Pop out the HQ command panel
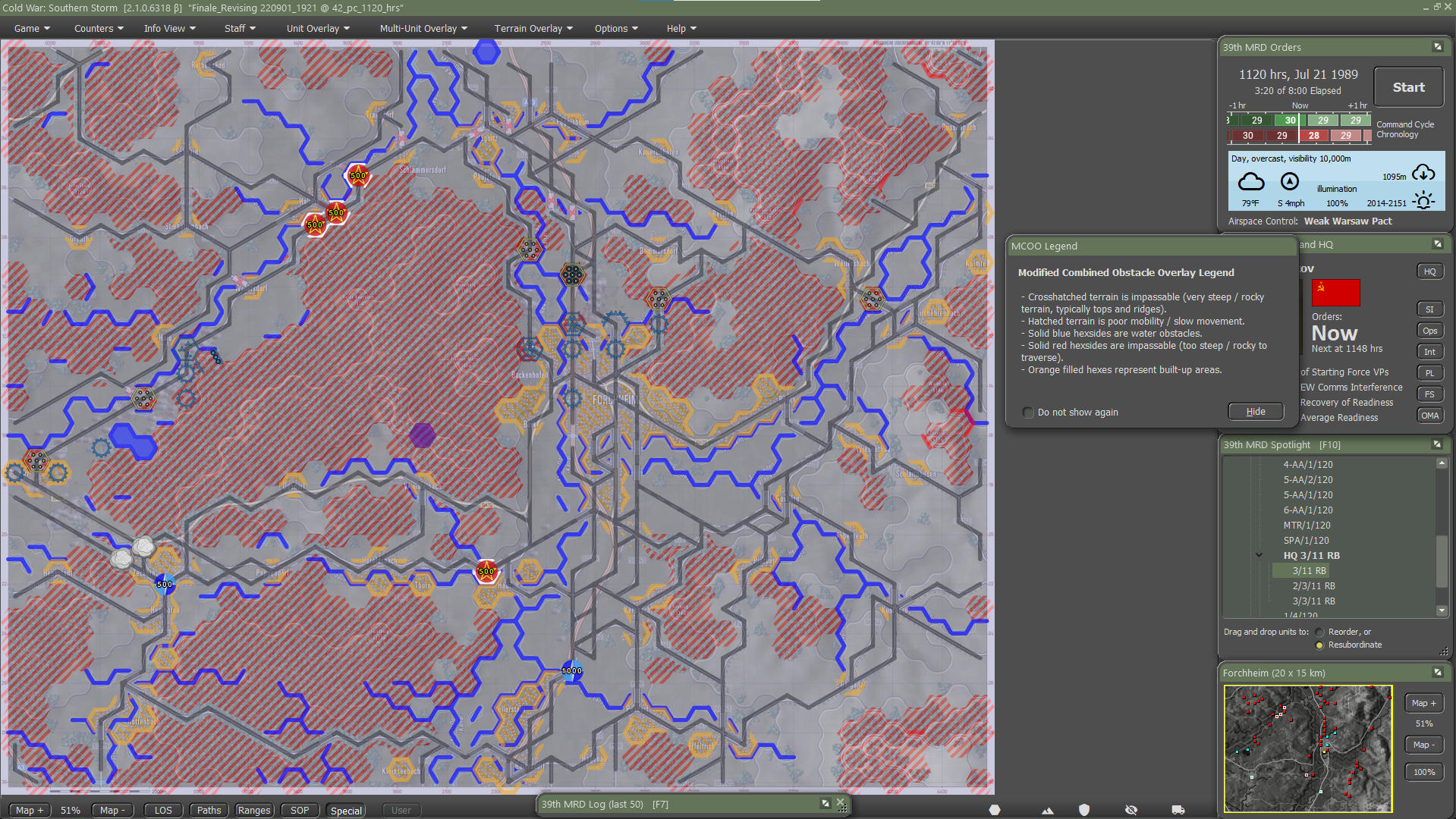Viewport: 1456px width, 819px height. click(1437, 243)
